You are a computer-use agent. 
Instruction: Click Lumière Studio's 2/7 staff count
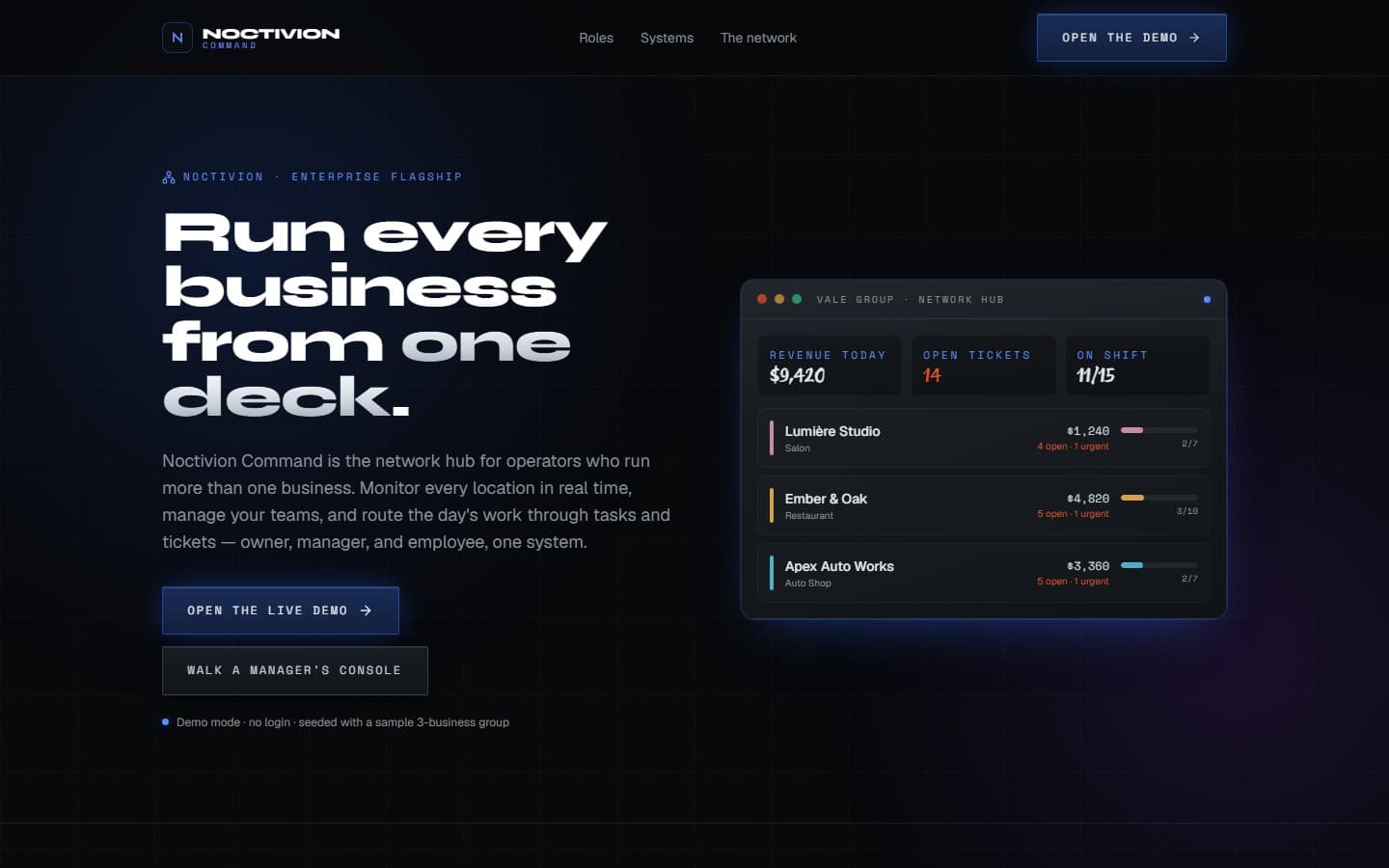point(1189,444)
